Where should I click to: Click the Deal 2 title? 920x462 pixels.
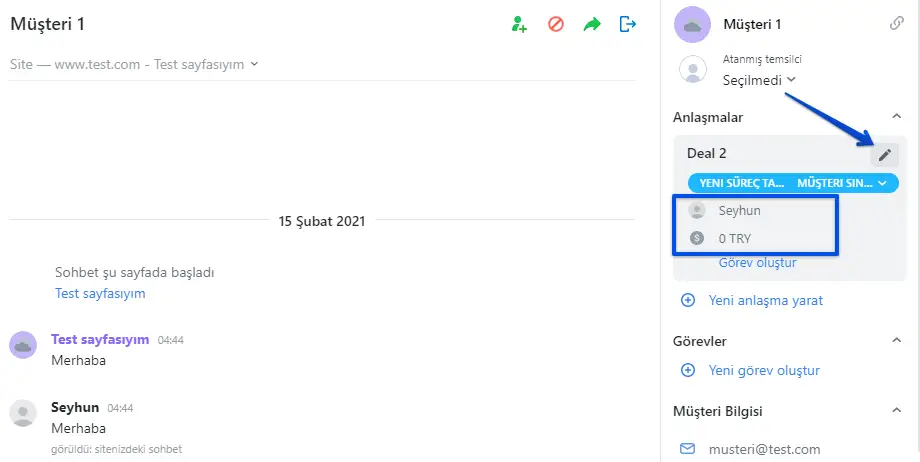click(706, 153)
